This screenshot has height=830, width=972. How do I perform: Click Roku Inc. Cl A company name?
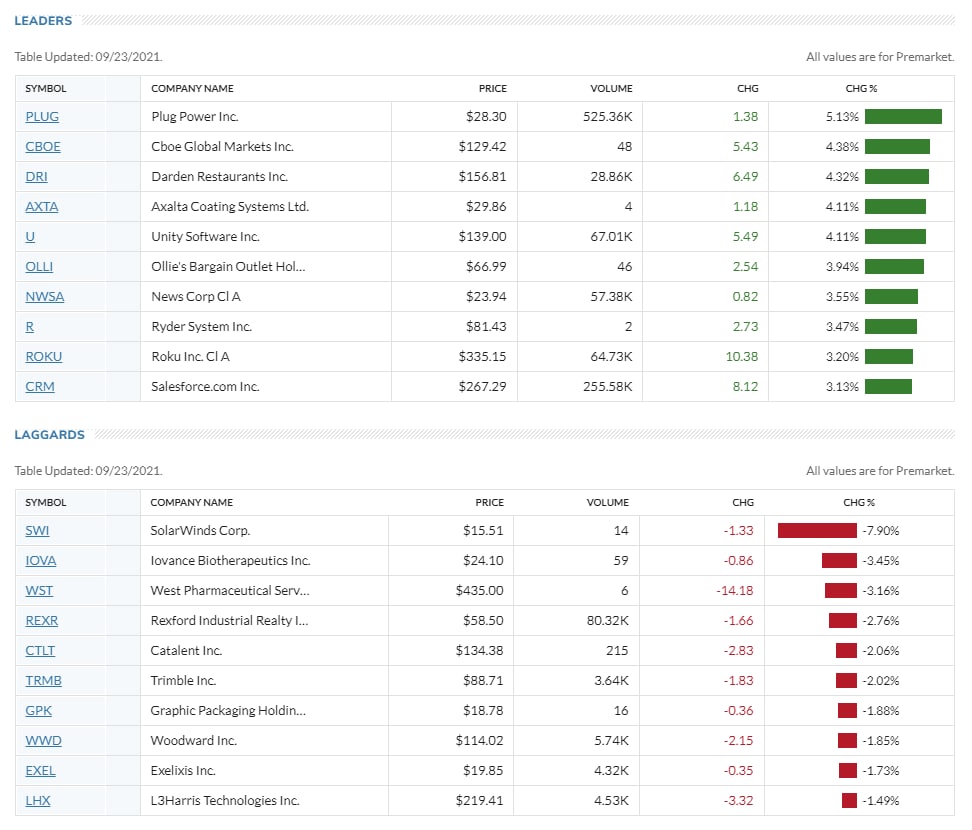click(x=190, y=356)
